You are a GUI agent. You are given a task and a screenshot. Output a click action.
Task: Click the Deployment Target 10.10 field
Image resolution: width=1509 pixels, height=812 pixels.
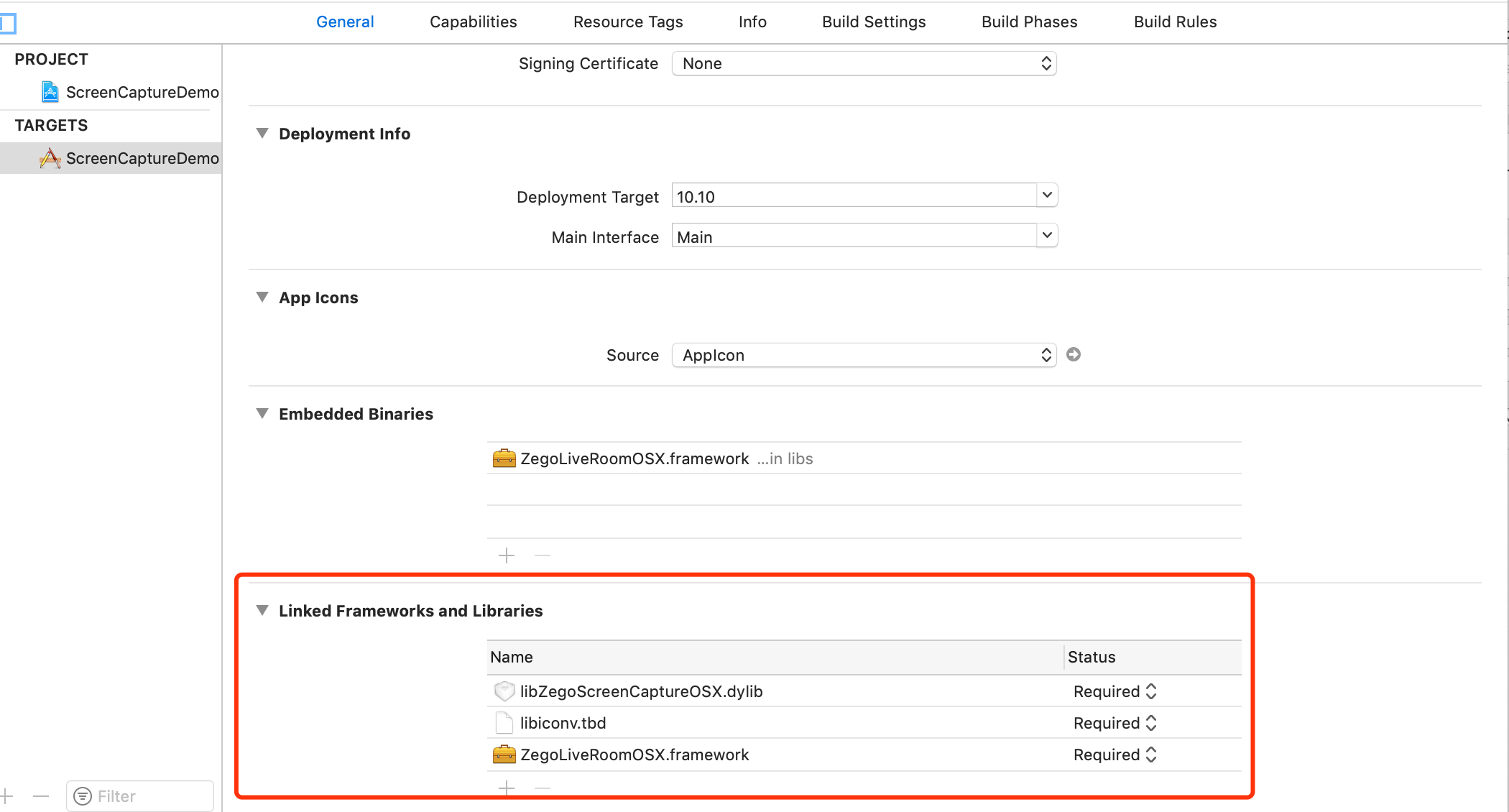(854, 196)
